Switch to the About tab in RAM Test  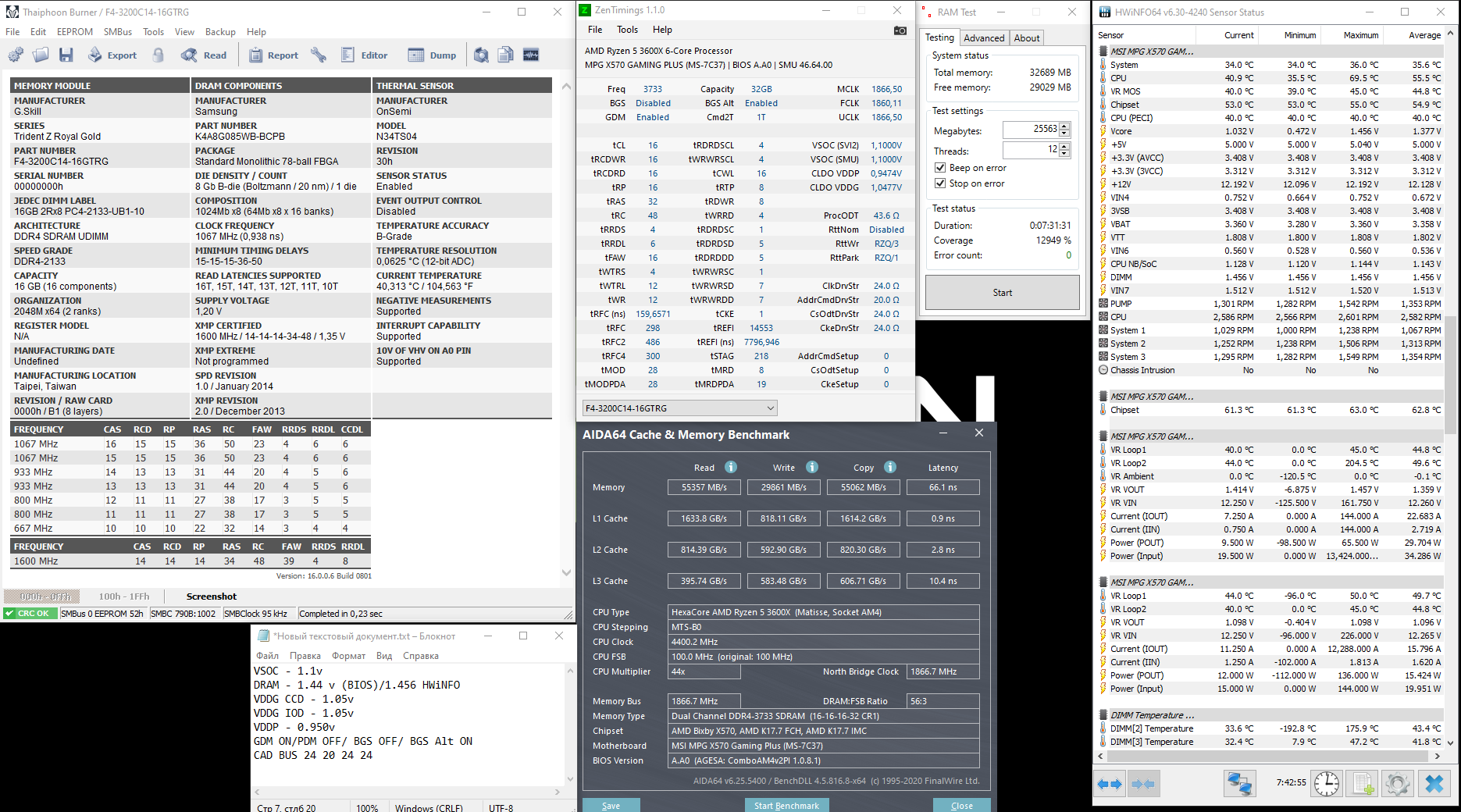tap(1027, 38)
